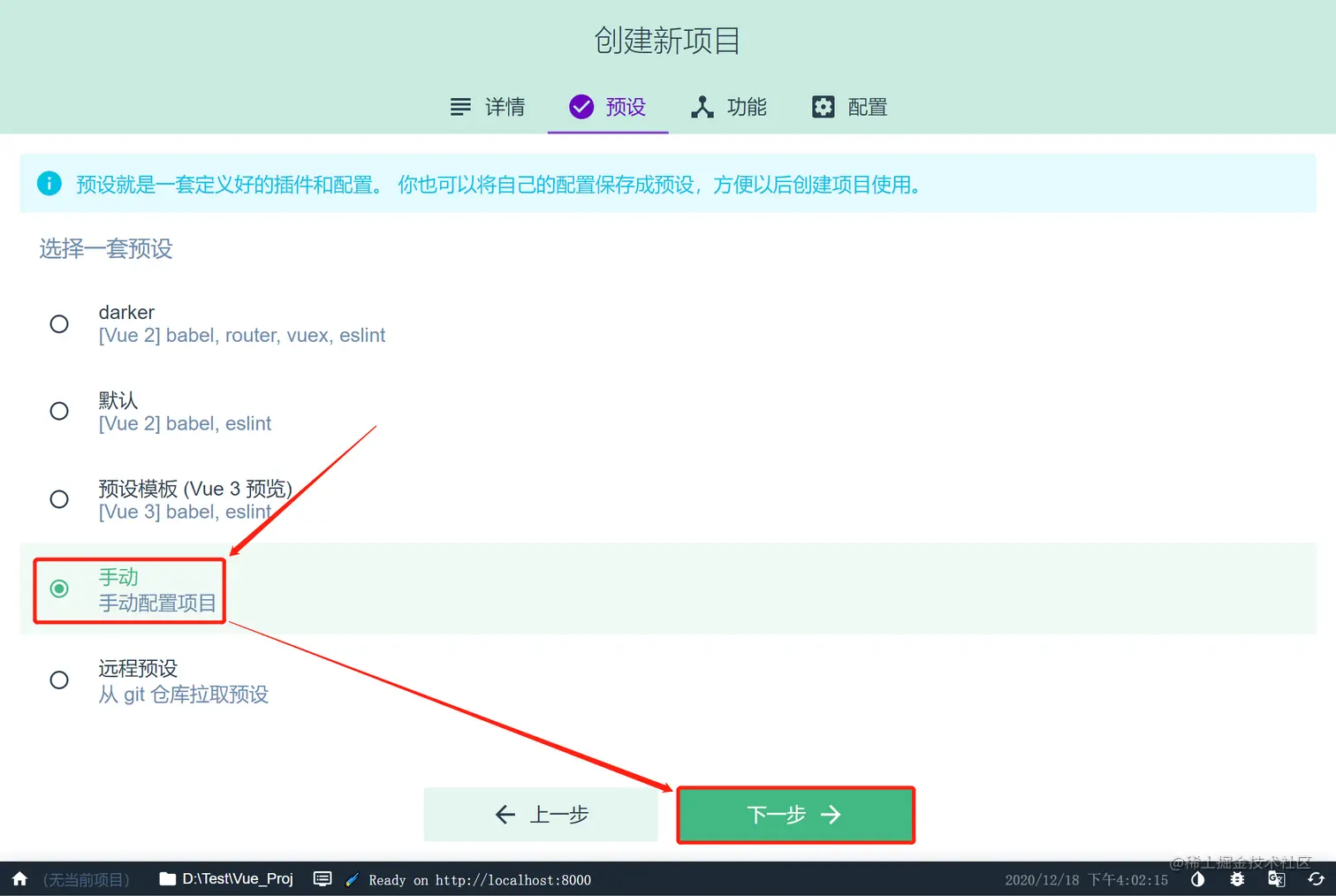The height and width of the screenshot is (896, 1336).
Task: Click the 2020/12/18 timestamp in status bar
Action: pyautogui.click(x=1086, y=880)
